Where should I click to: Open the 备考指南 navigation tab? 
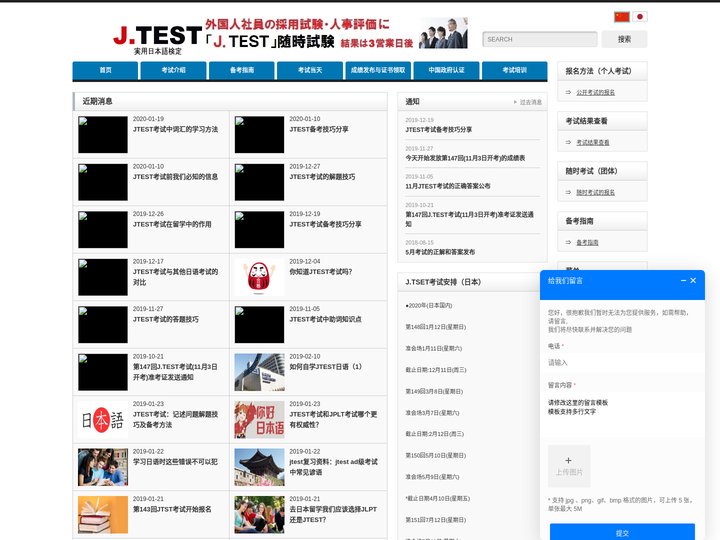coord(242,70)
